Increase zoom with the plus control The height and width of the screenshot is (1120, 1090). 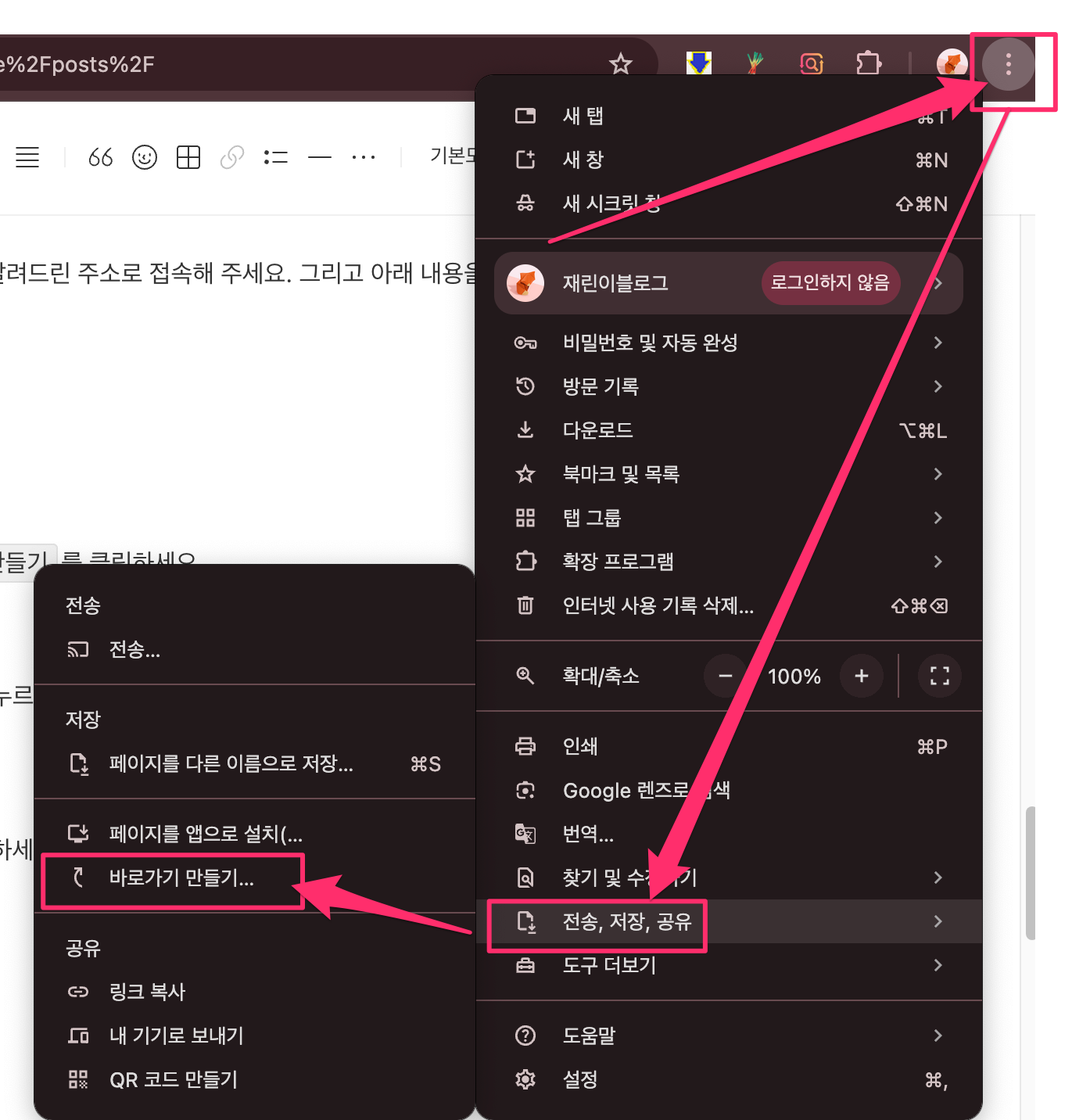click(861, 676)
